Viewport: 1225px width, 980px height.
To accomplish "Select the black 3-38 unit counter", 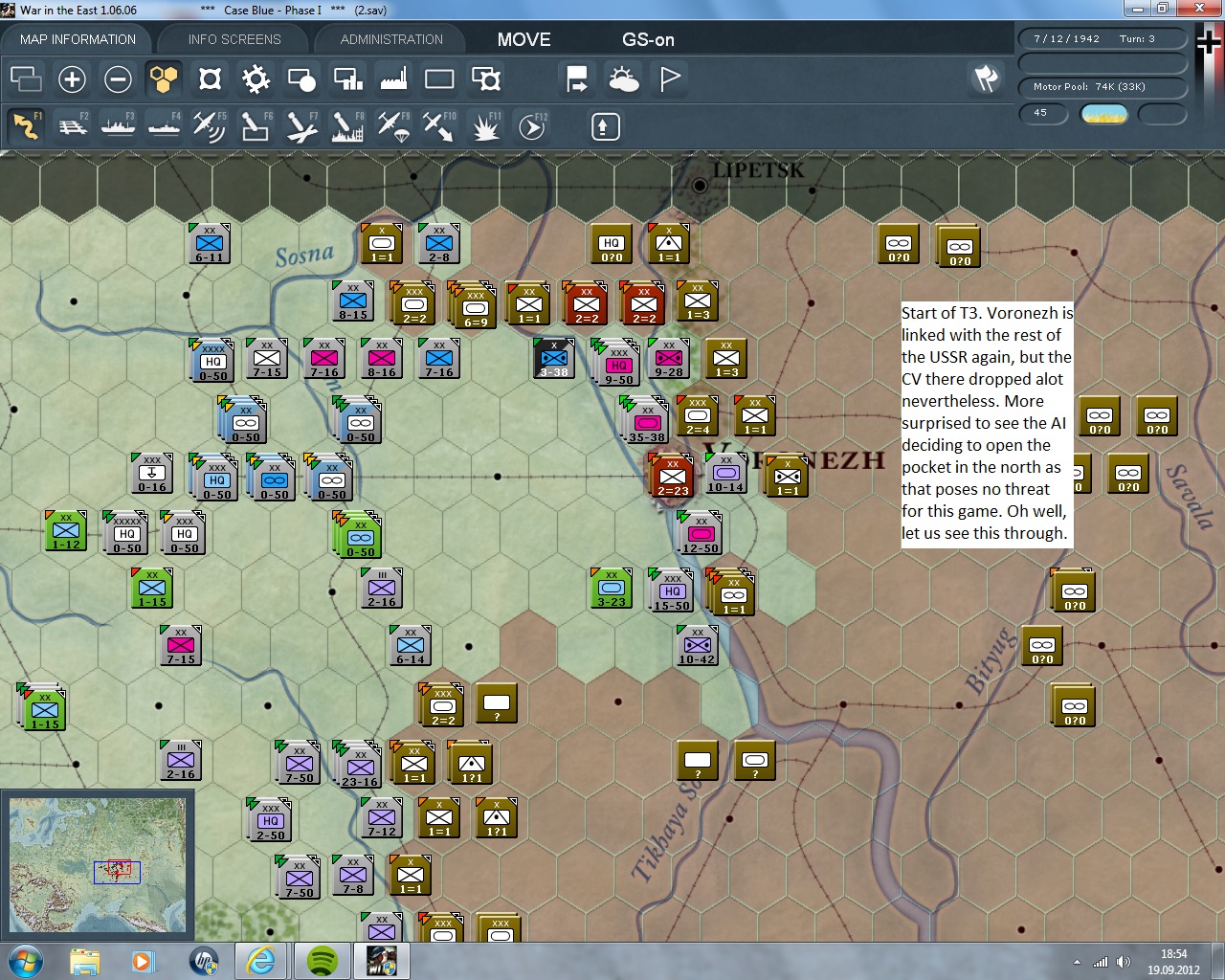I will [554, 358].
